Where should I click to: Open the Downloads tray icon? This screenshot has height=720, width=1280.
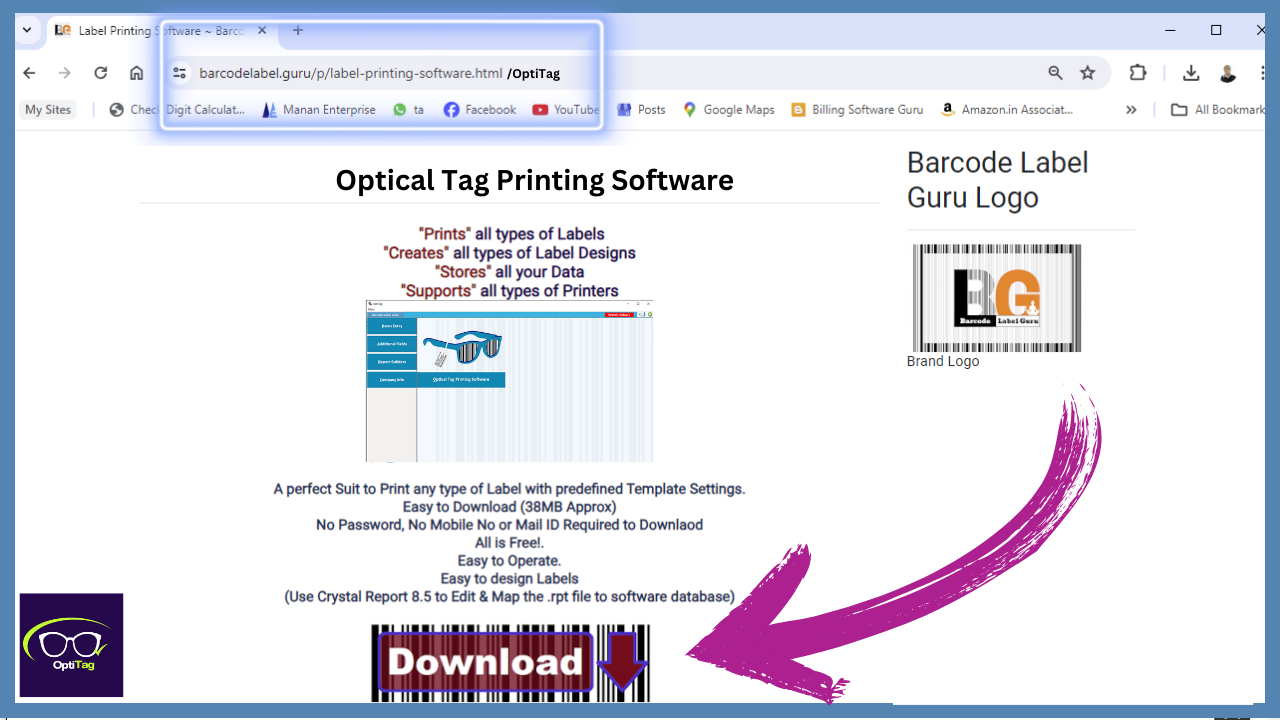coord(1190,73)
